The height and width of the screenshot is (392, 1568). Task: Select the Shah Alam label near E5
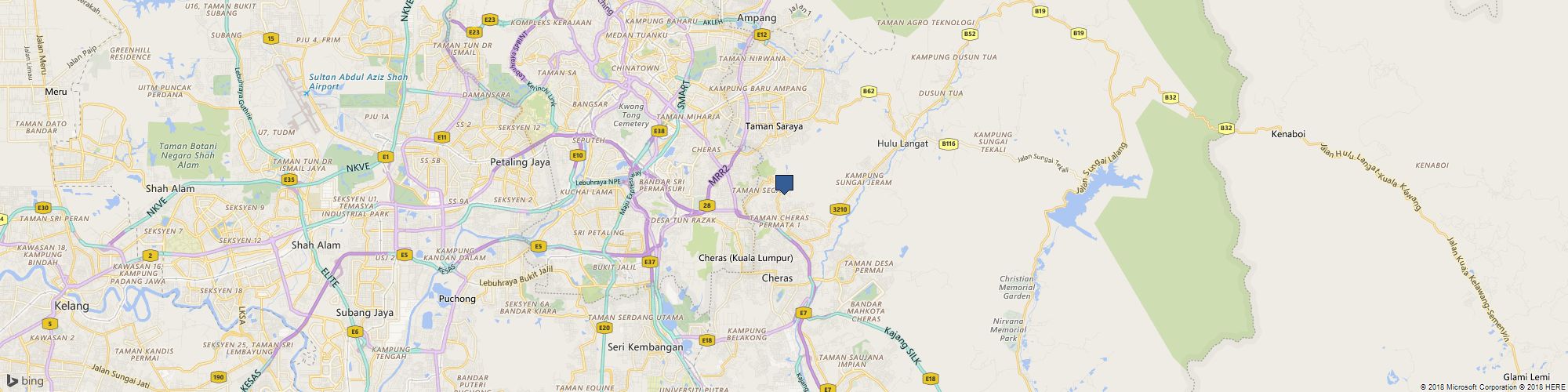(x=316, y=245)
